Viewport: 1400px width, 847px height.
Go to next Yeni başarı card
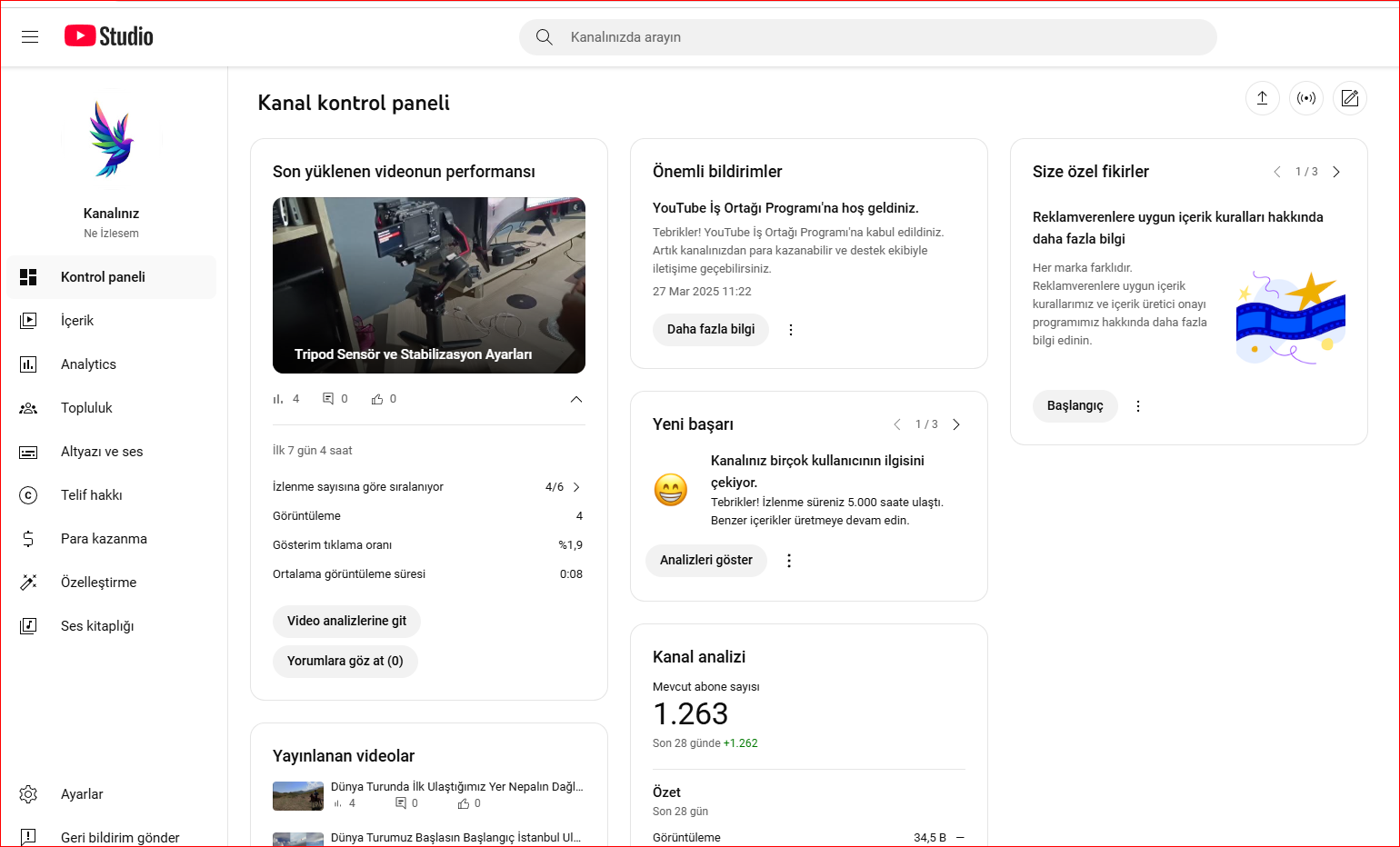(956, 424)
